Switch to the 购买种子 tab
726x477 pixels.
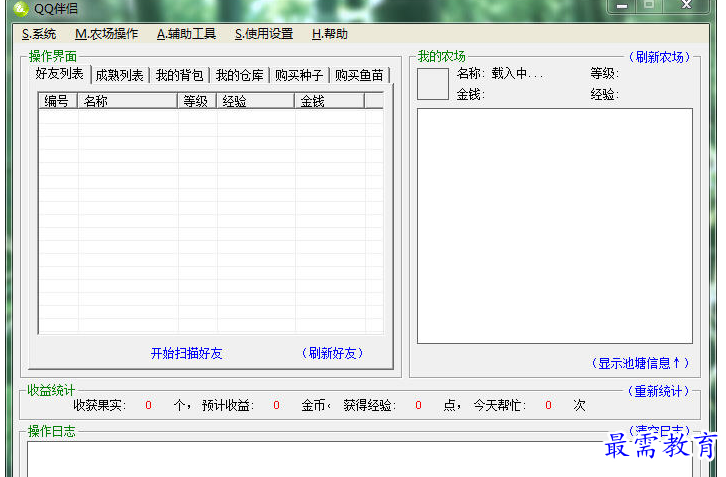coord(299,75)
